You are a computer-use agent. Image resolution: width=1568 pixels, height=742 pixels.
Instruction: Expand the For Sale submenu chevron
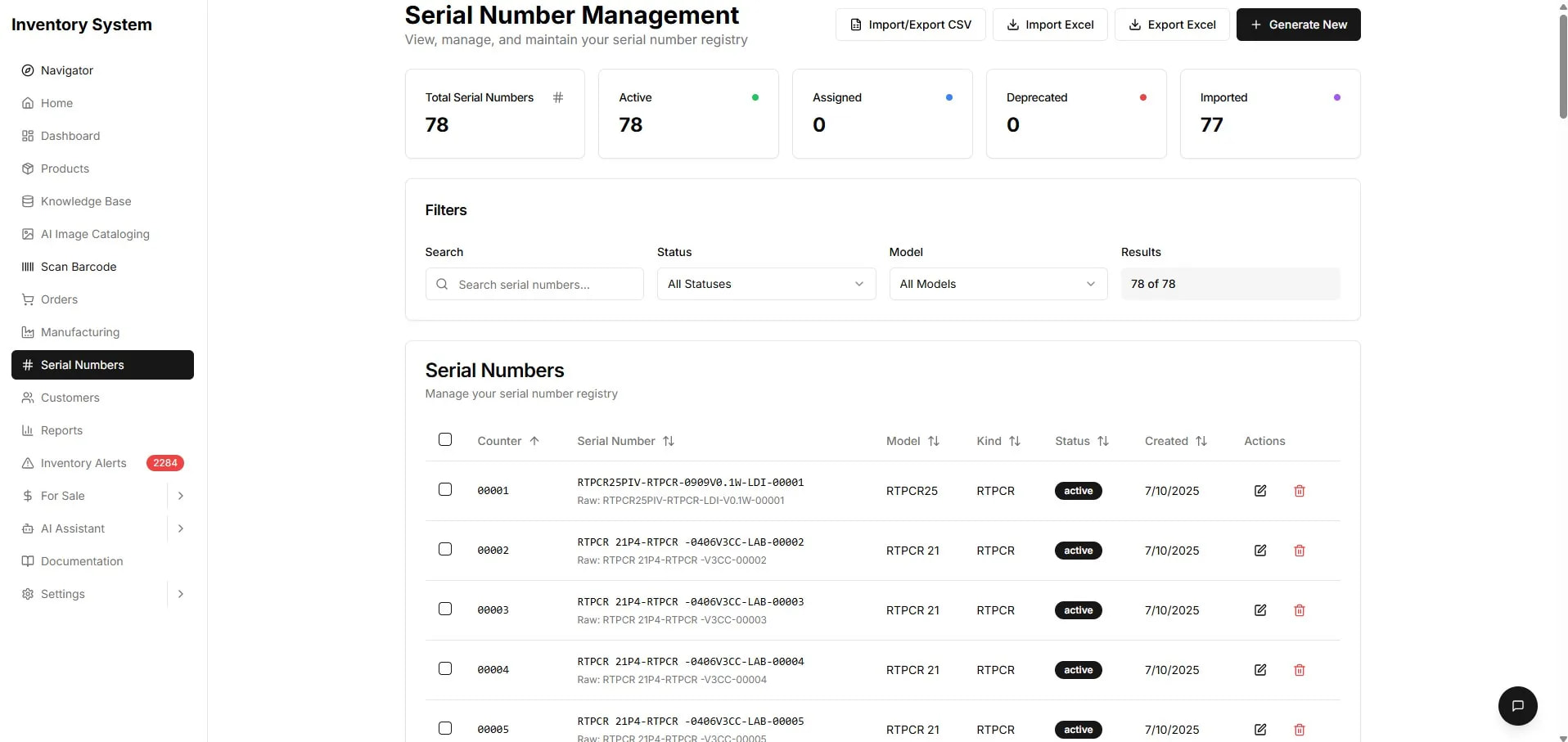coord(181,496)
